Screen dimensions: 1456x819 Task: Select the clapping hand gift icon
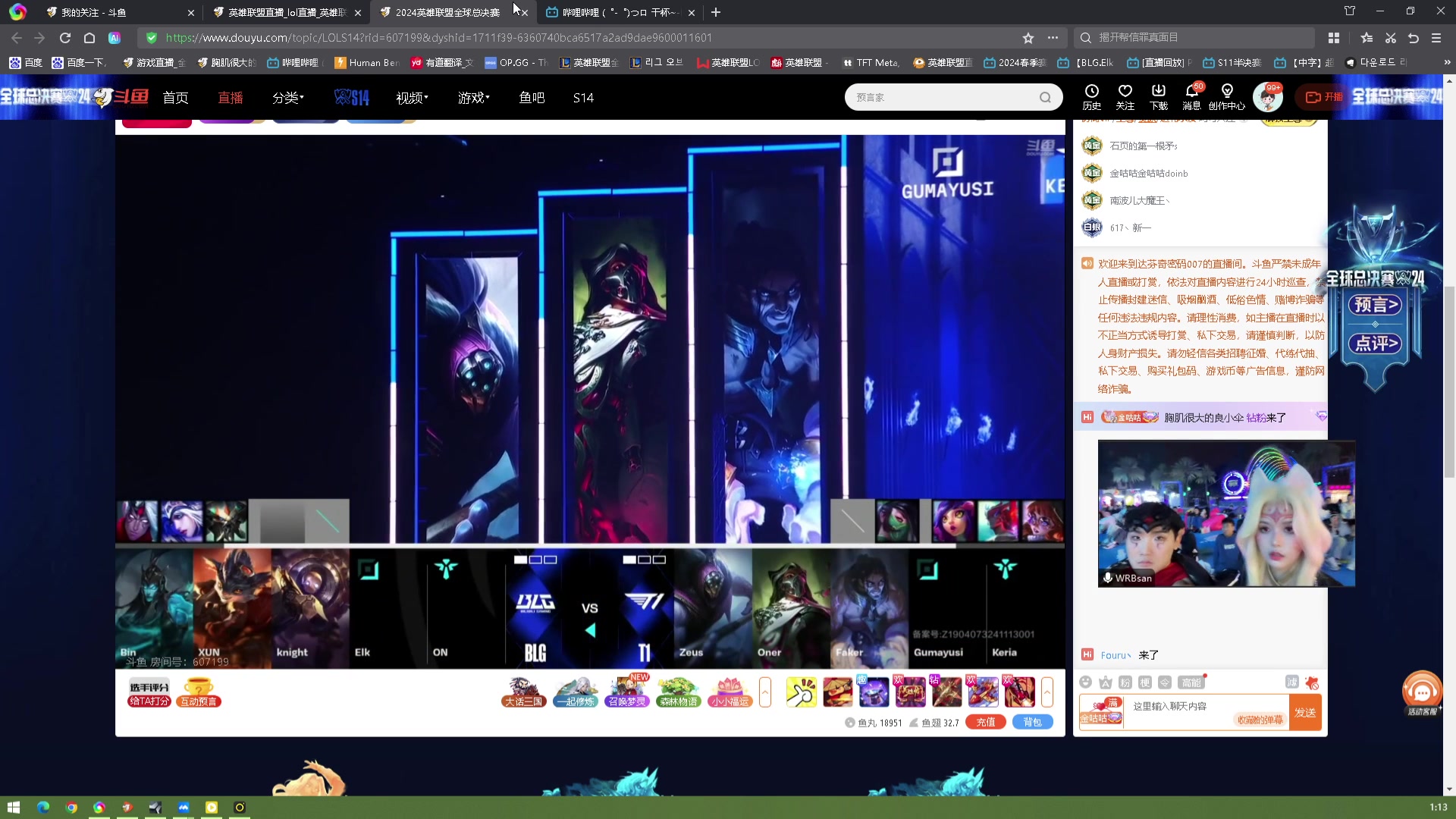tap(801, 692)
